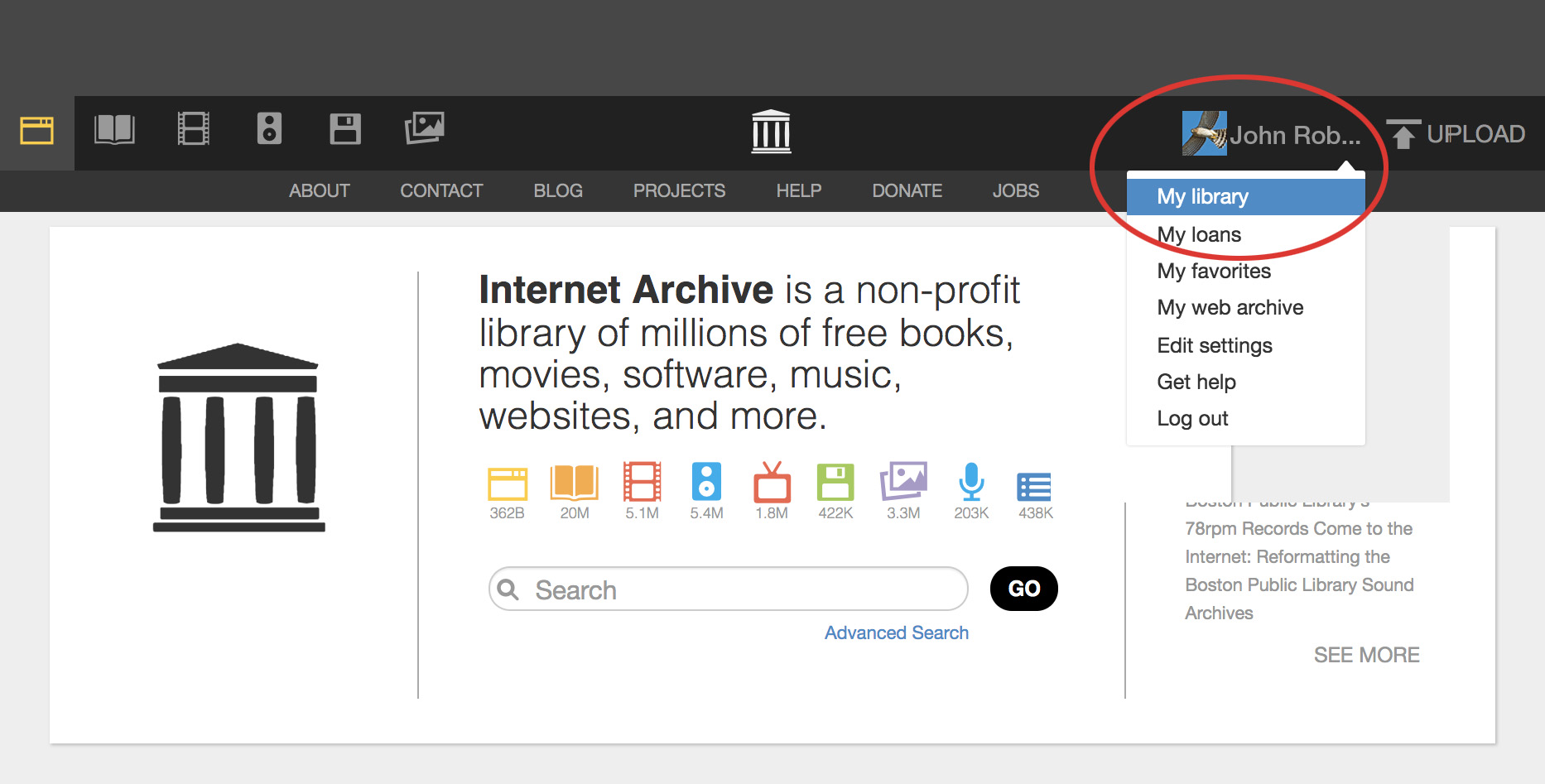Choose Get help from user menu

1245,382
